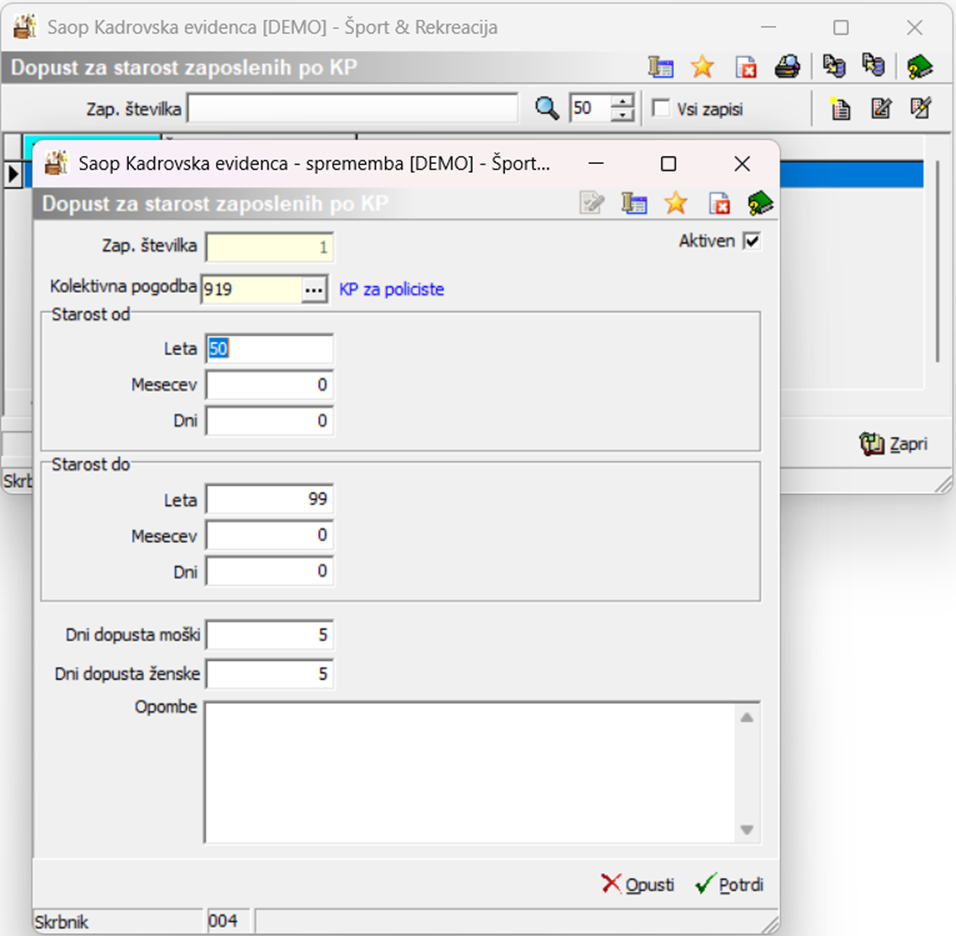Click the favorites star in sprememba dialog
This screenshot has height=936, width=956.
pyautogui.click(x=676, y=203)
